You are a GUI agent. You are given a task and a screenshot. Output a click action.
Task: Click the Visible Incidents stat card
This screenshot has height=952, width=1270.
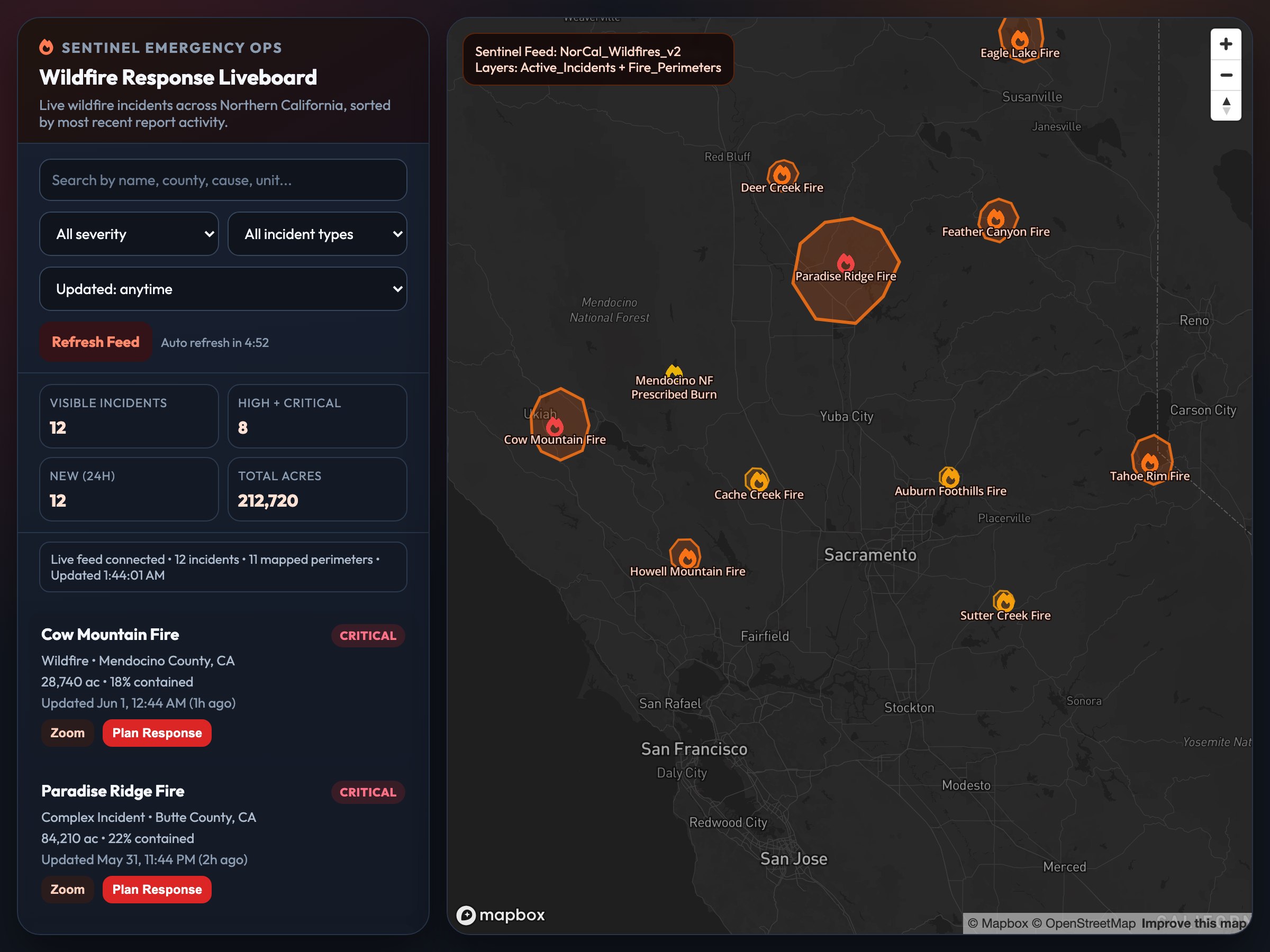point(129,416)
